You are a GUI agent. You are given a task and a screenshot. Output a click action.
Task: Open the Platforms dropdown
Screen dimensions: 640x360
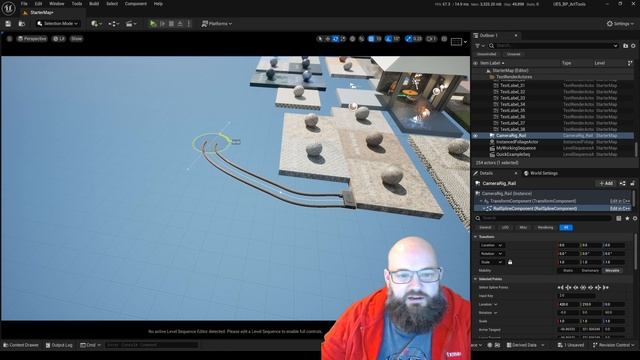tap(217, 24)
